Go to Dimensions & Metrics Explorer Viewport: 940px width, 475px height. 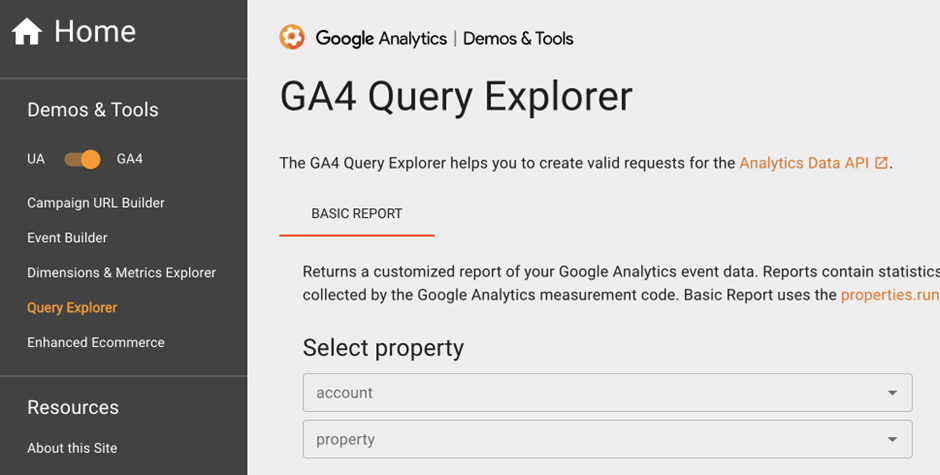pyautogui.click(x=121, y=273)
